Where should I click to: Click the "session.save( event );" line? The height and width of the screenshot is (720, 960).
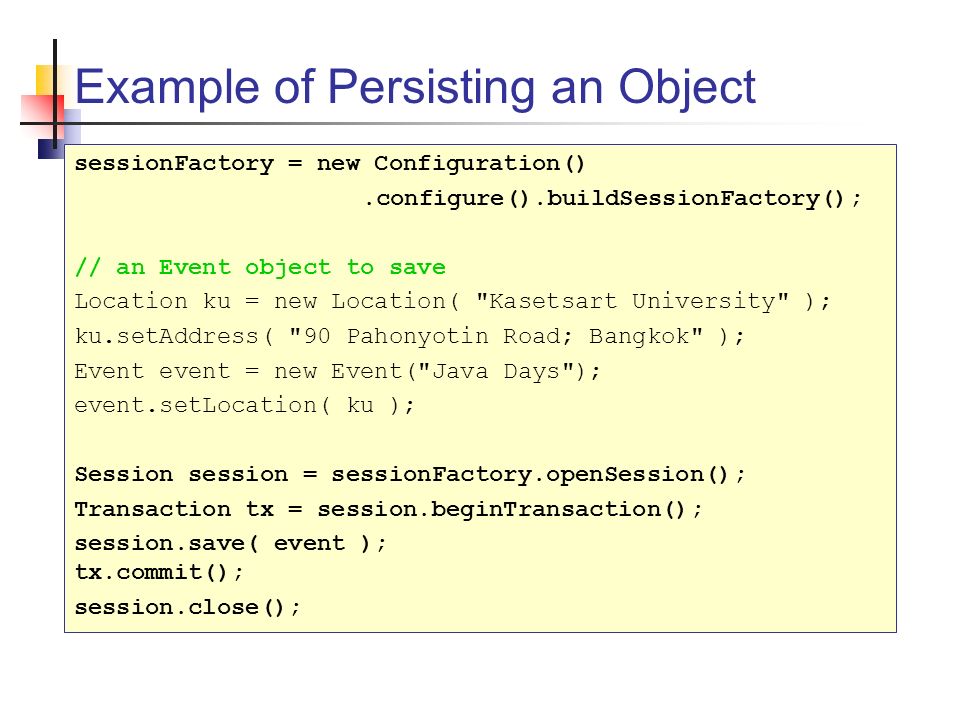pyautogui.click(x=230, y=544)
